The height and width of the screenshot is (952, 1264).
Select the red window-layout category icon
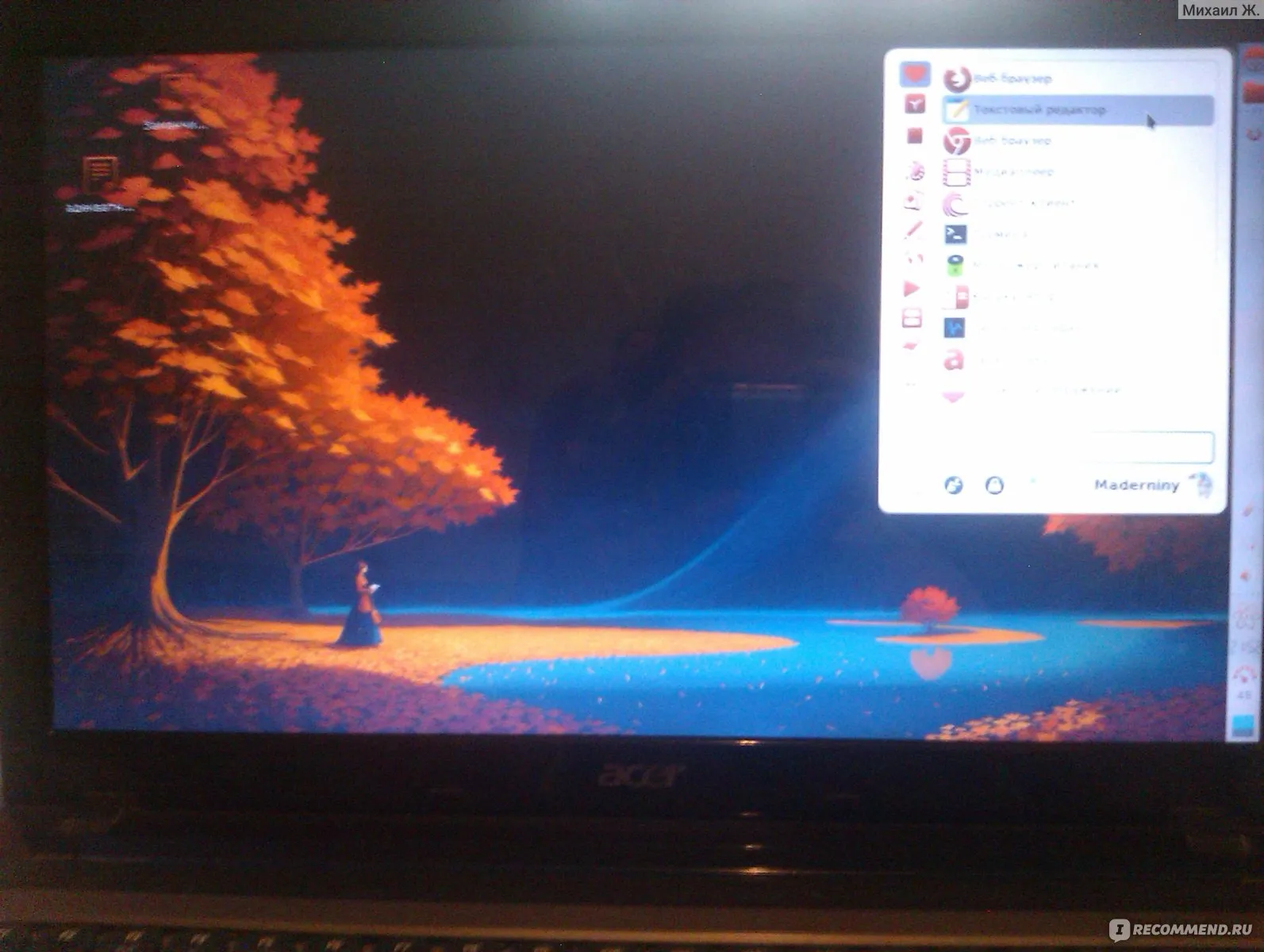[x=912, y=319]
